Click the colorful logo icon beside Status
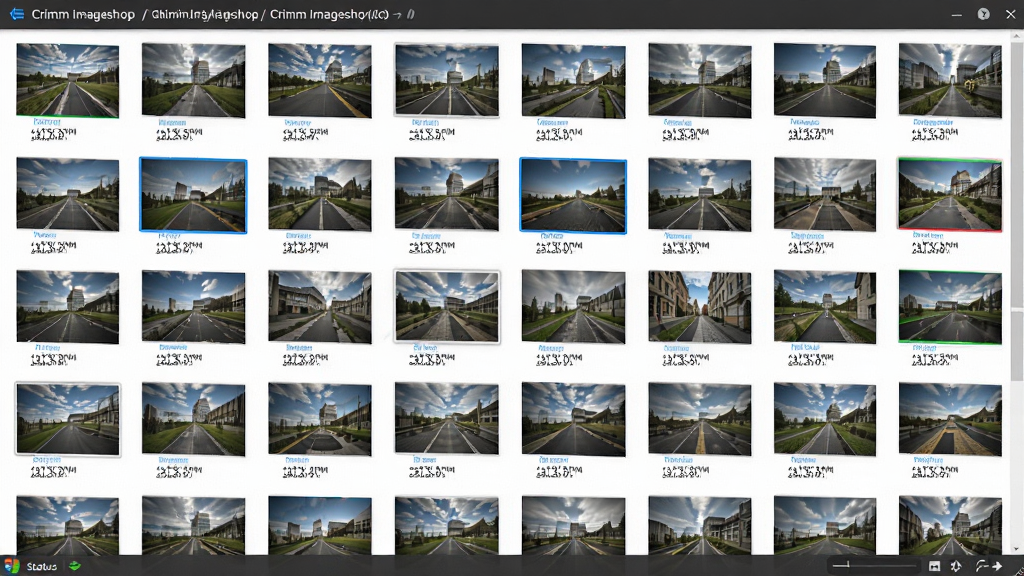1024x576 pixels. [11, 566]
